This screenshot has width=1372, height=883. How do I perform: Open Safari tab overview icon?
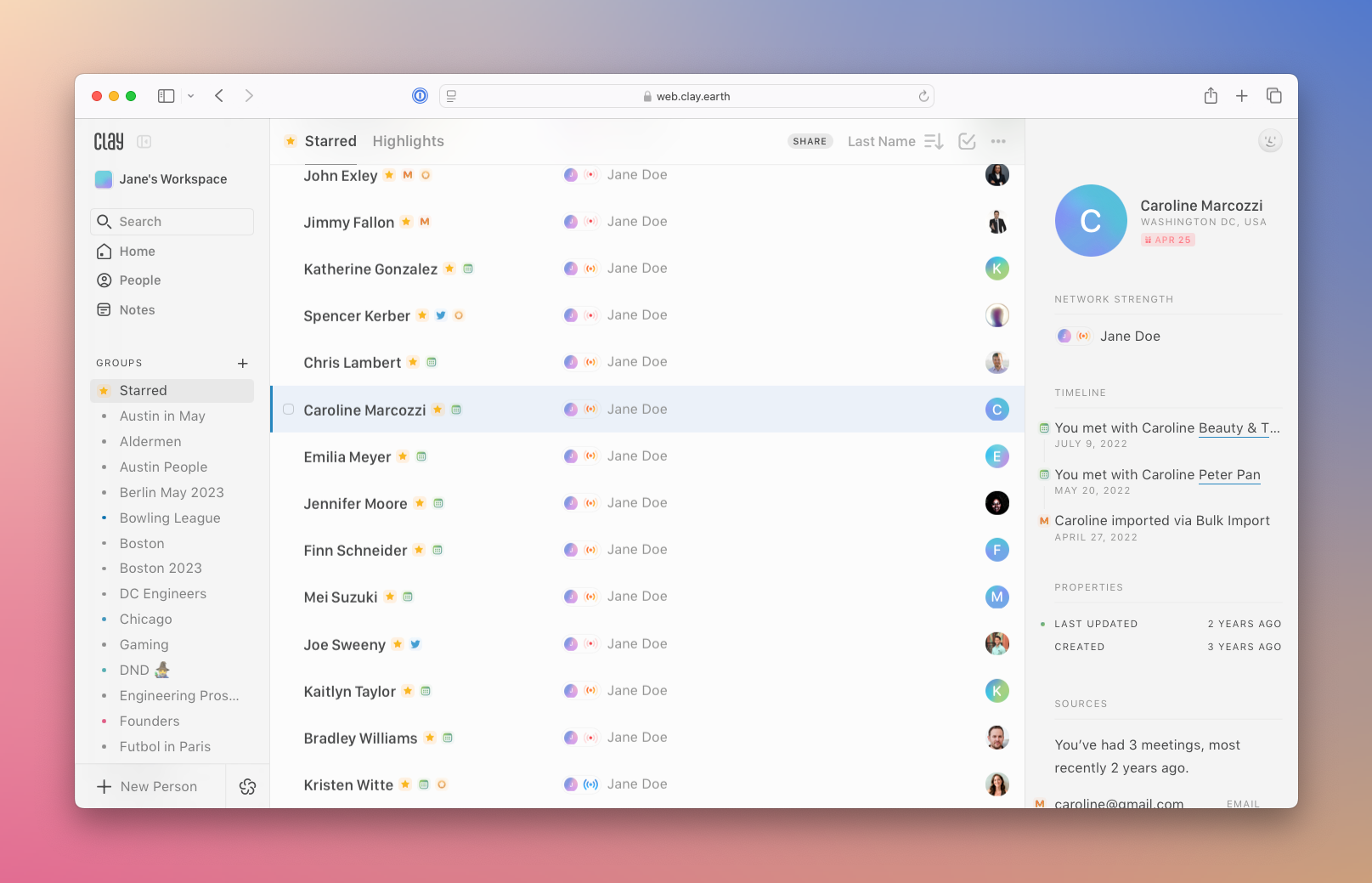(1273, 96)
